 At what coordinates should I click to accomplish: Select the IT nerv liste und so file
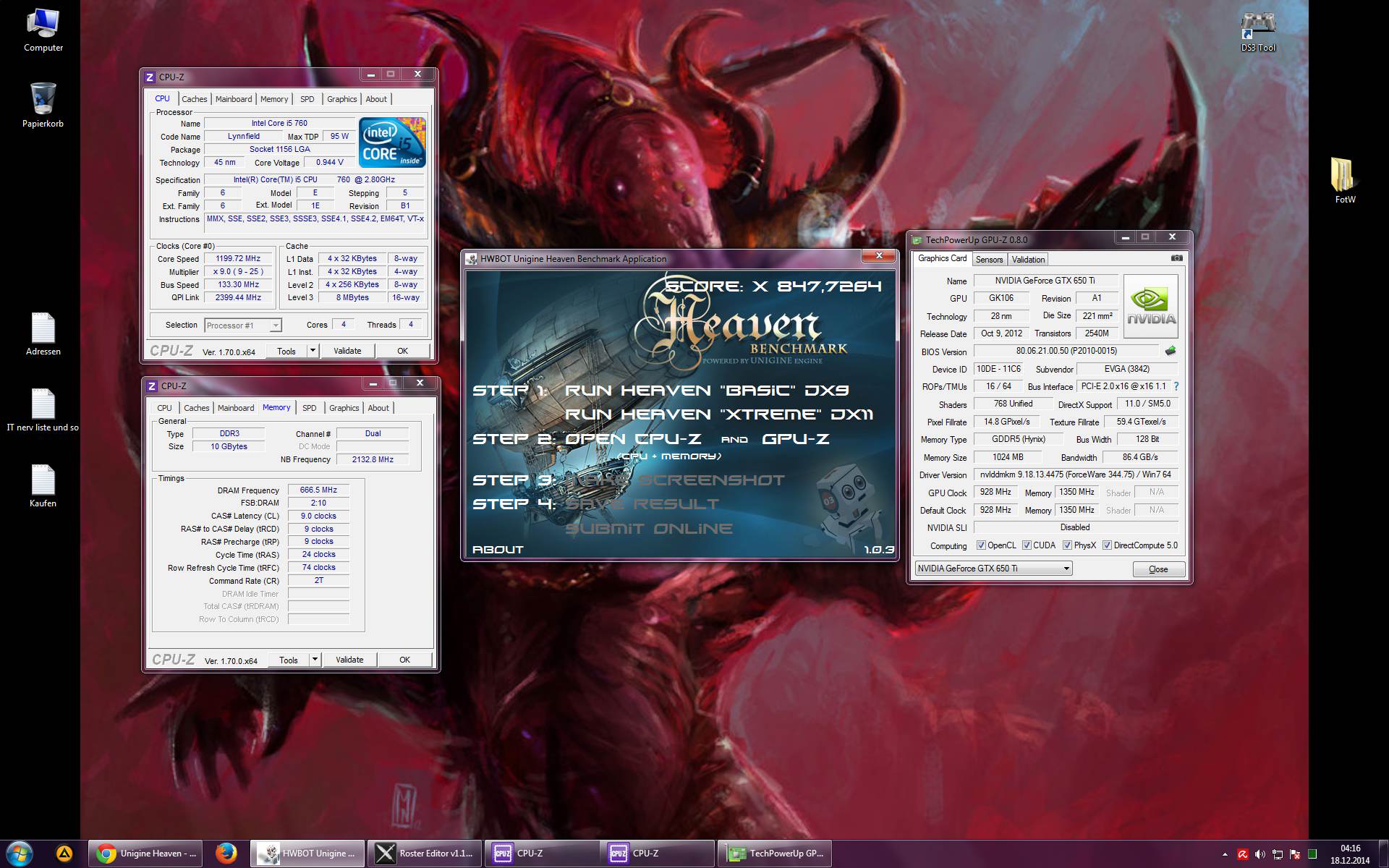click(43, 409)
